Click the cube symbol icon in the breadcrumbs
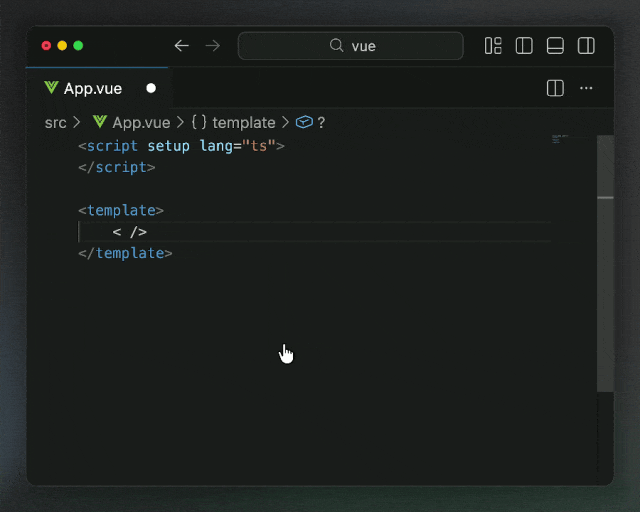The width and height of the screenshot is (640, 512). tap(304, 122)
